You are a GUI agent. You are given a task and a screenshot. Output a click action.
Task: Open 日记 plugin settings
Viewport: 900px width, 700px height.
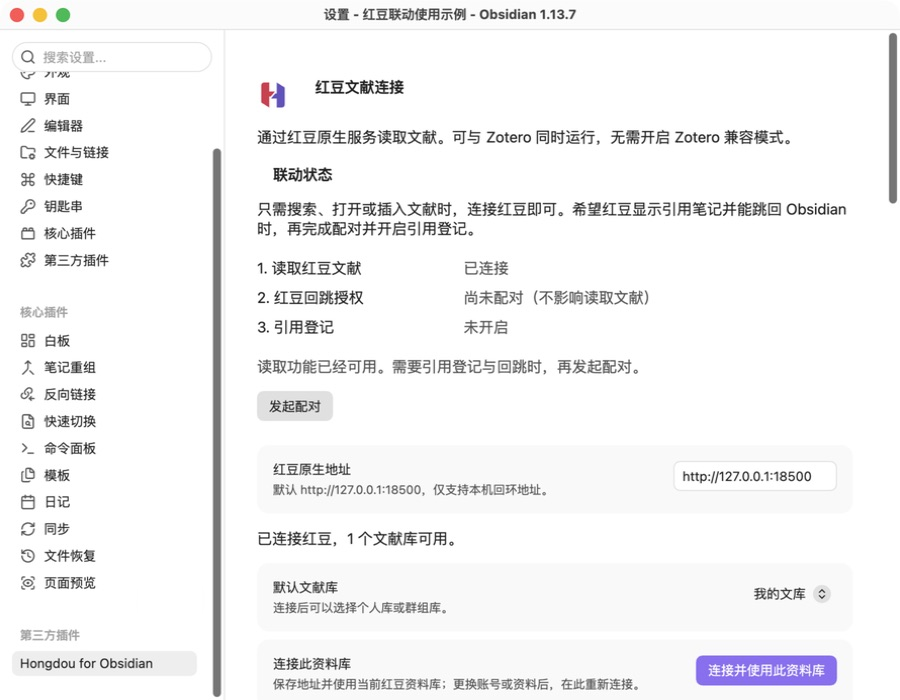[x=104, y=503]
